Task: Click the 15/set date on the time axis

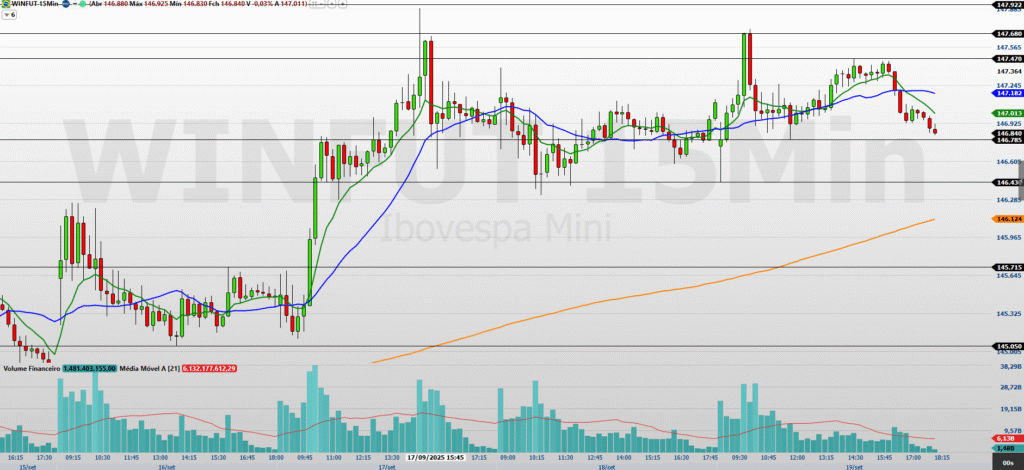Action: (27, 467)
